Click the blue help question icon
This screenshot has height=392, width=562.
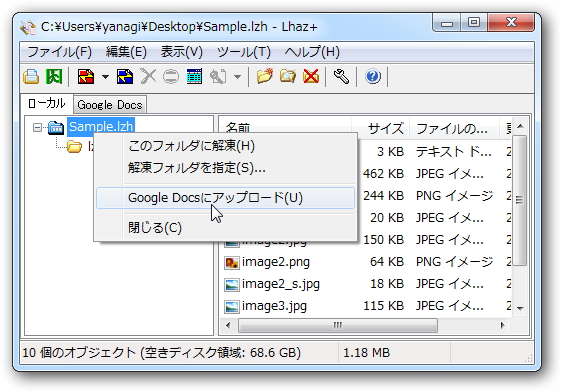(373, 76)
